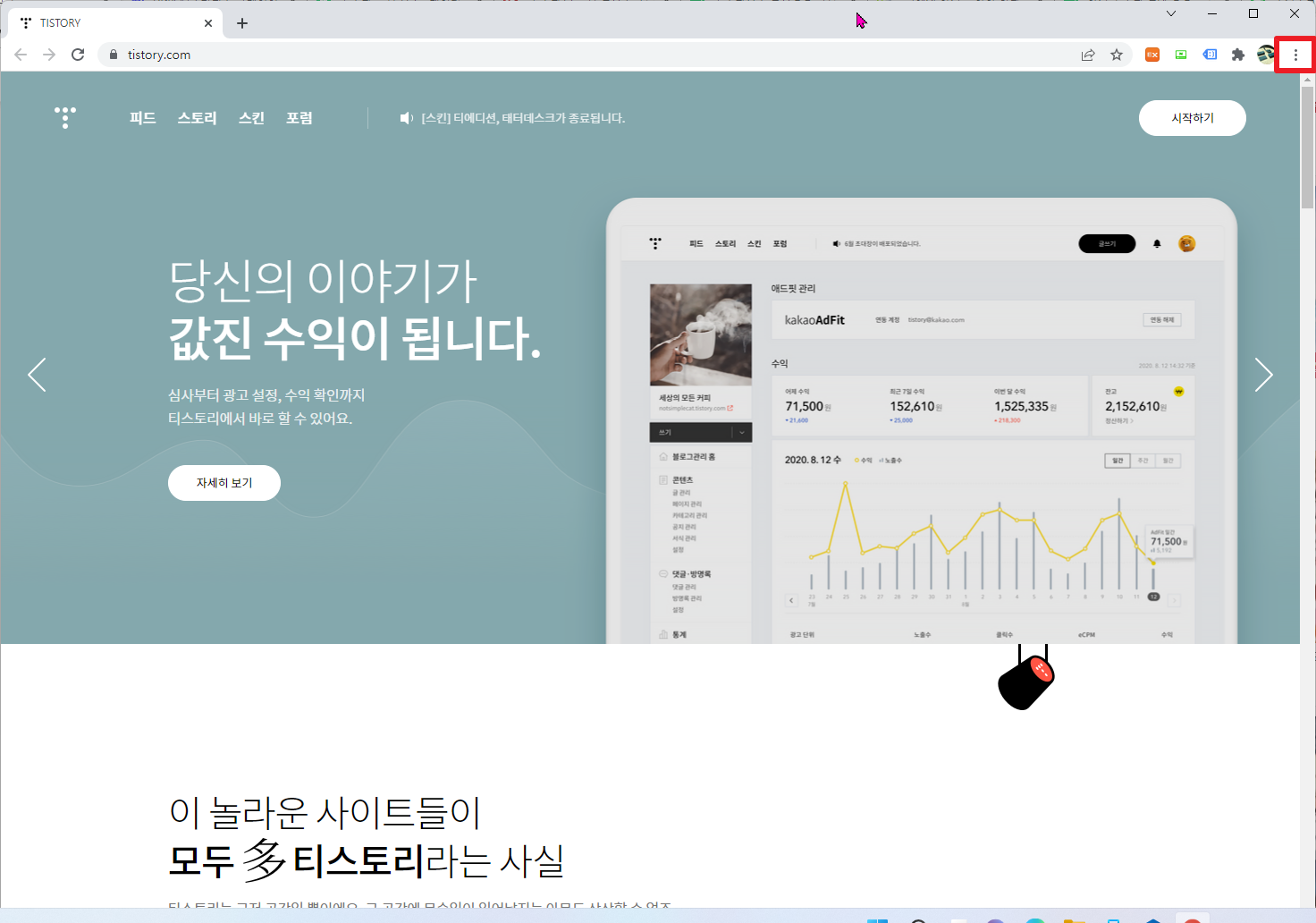Screen dimensions: 1316x923
Task: Open a new browser tab
Action: click(242, 23)
